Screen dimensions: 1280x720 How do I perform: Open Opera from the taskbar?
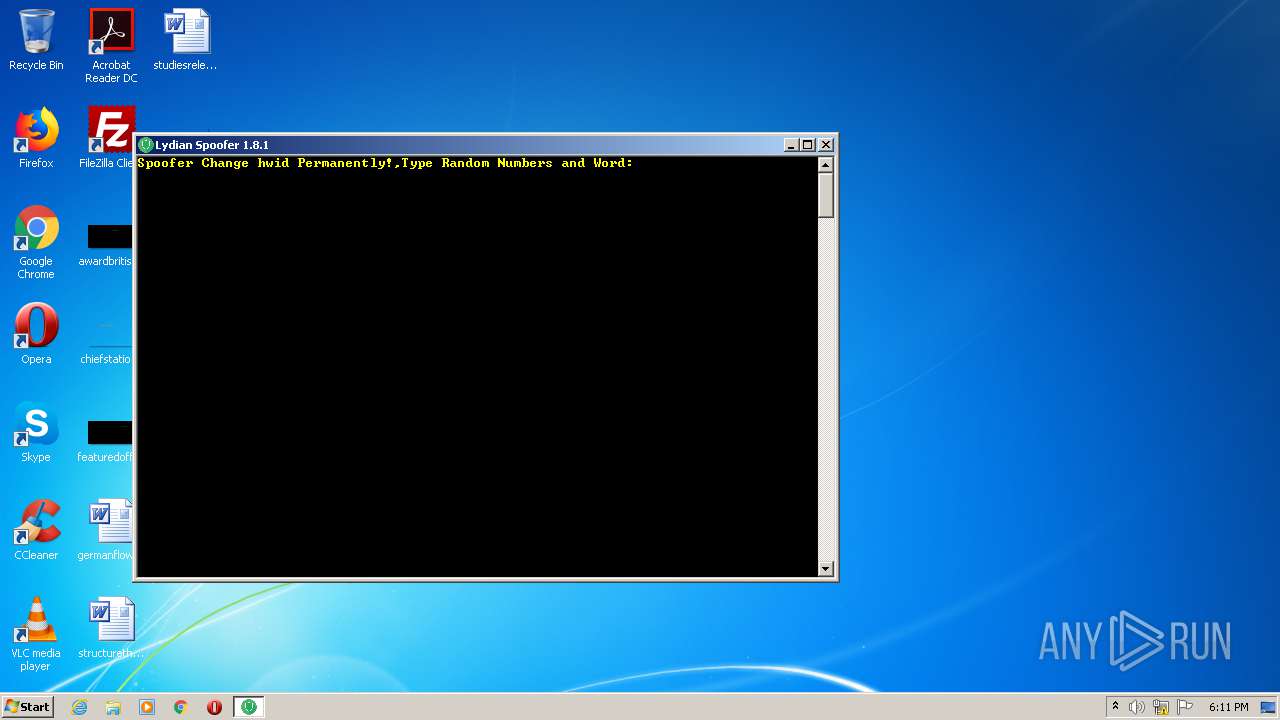[214, 707]
